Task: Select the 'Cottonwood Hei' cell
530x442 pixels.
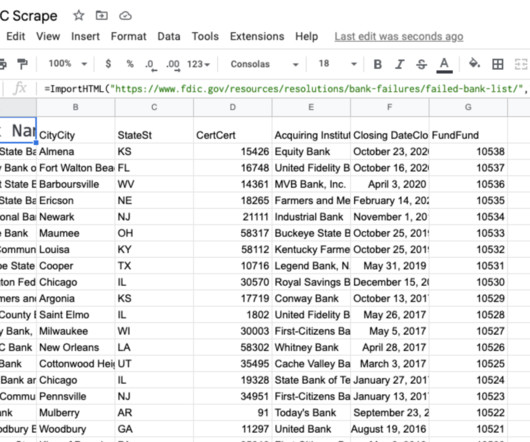Action: coord(76,364)
